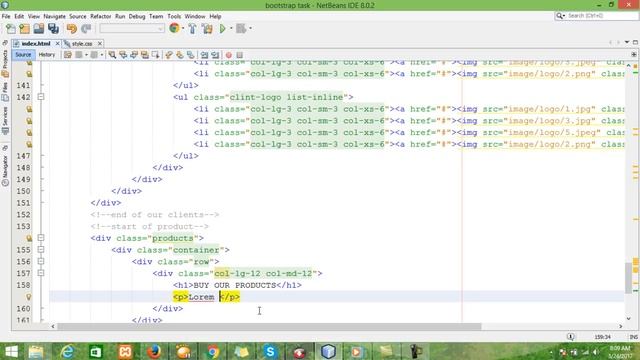Collapse code fold at line 157
The width and height of the screenshot is (640, 360).
click(41, 273)
